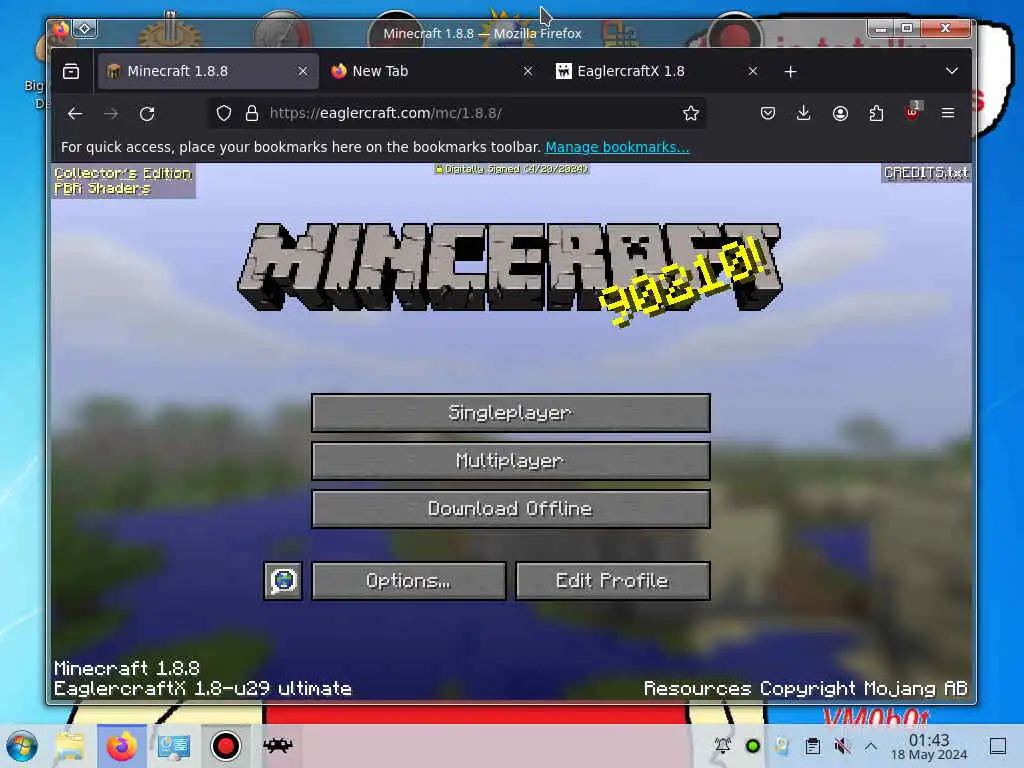Open language selection globe icon

click(x=283, y=581)
